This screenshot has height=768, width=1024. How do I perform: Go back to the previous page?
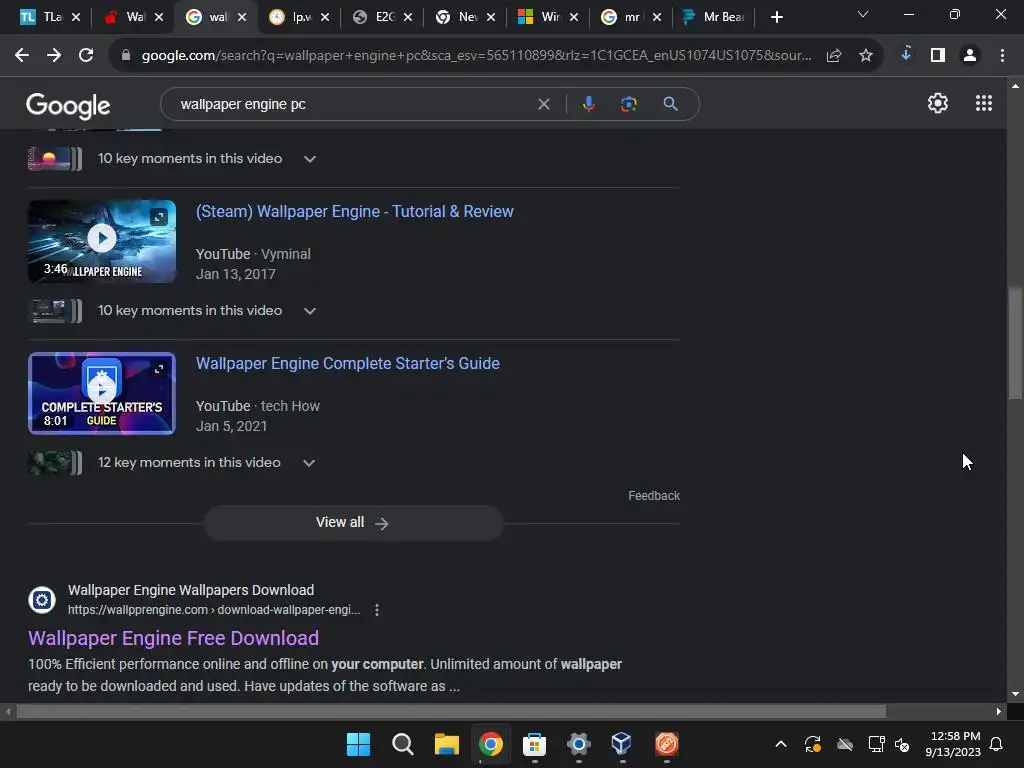pos(22,56)
